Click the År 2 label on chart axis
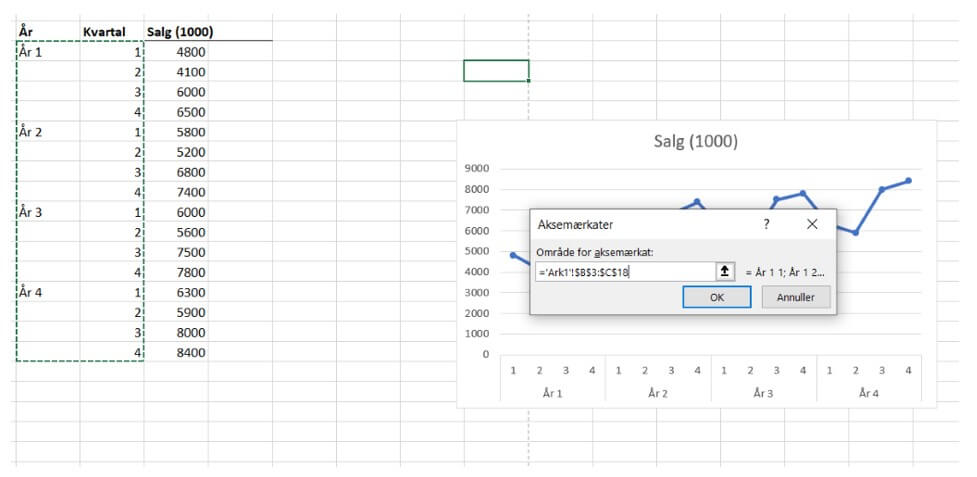Screen dimensions: 977x477 tap(657, 393)
